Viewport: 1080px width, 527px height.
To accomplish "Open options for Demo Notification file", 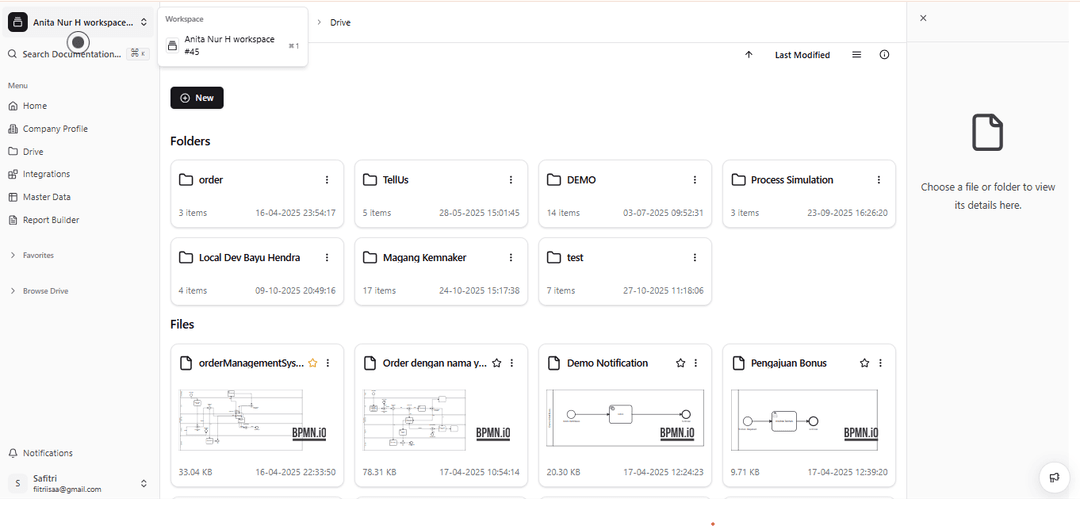I will (x=696, y=363).
